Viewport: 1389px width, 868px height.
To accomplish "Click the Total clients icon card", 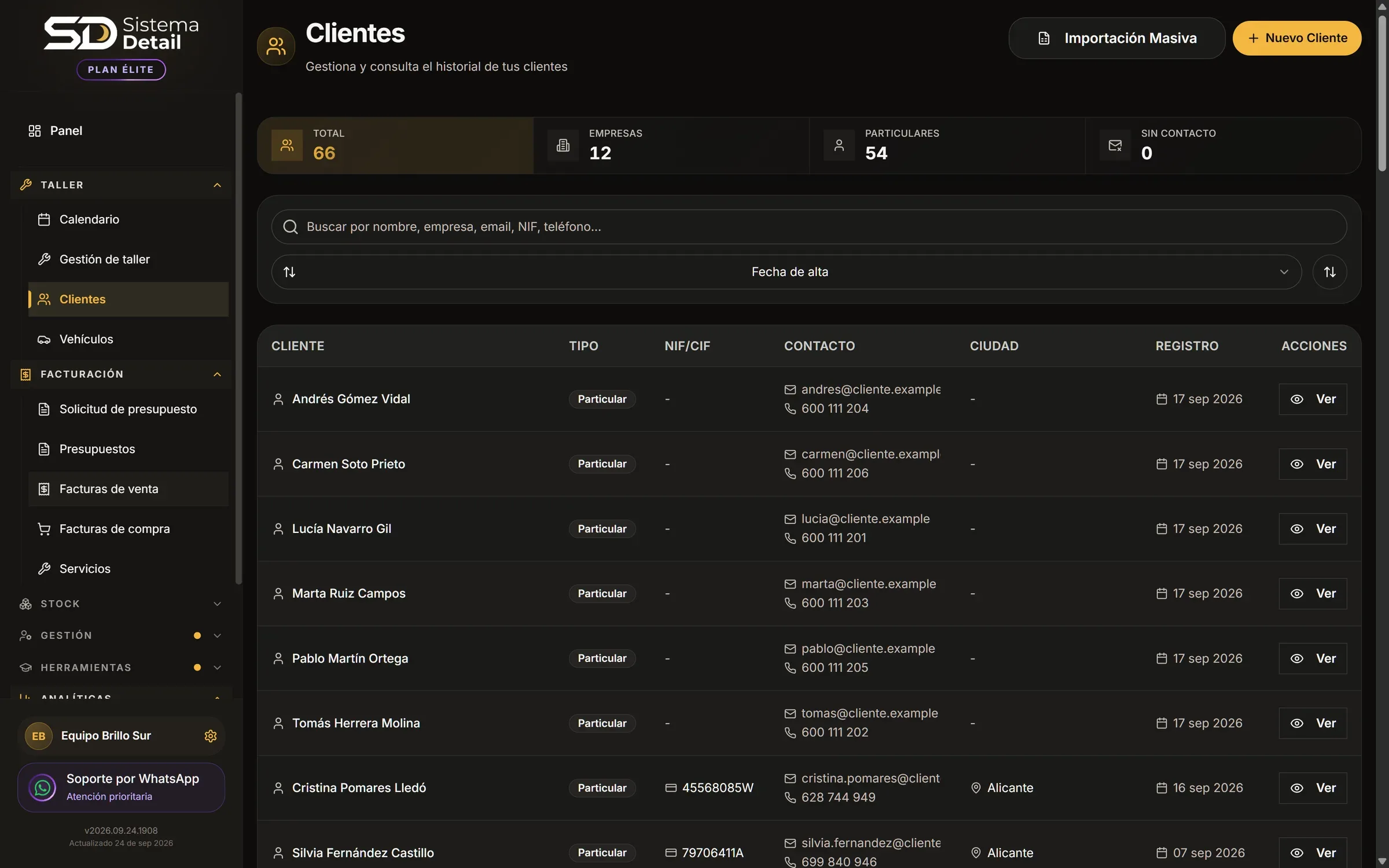I will 287,145.
